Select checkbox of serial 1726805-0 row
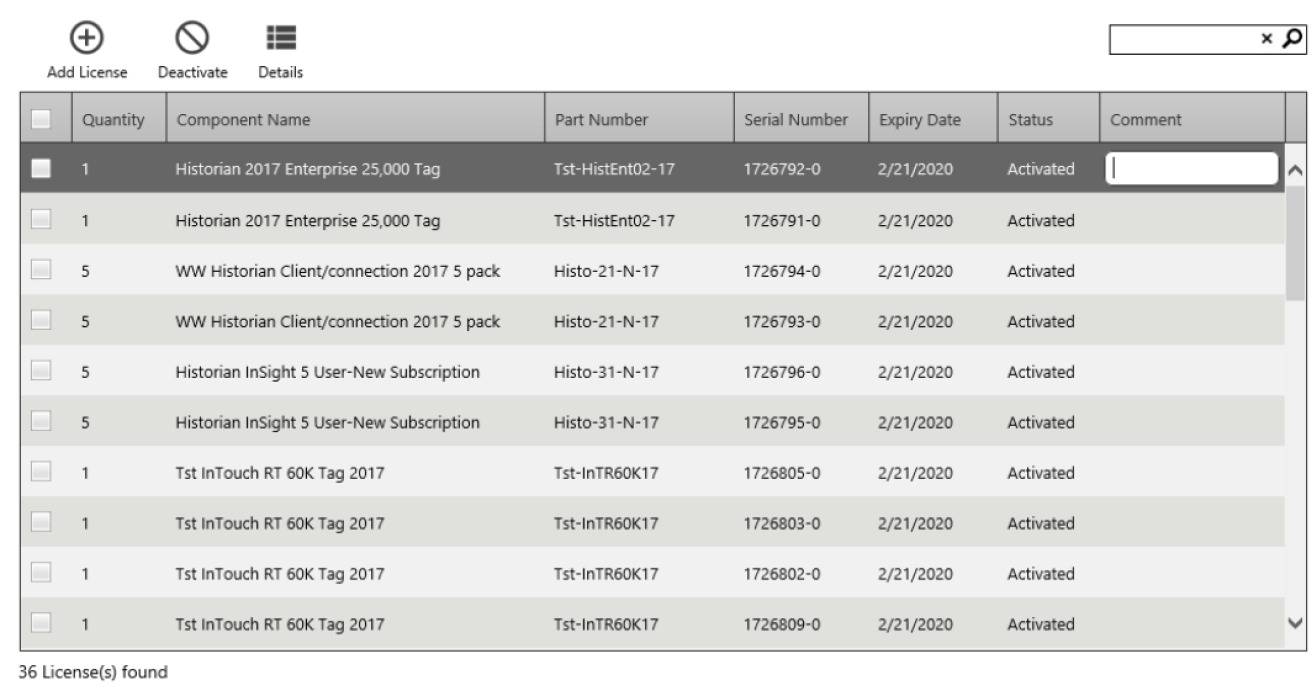The width and height of the screenshot is (1316, 693). [x=41, y=473]
